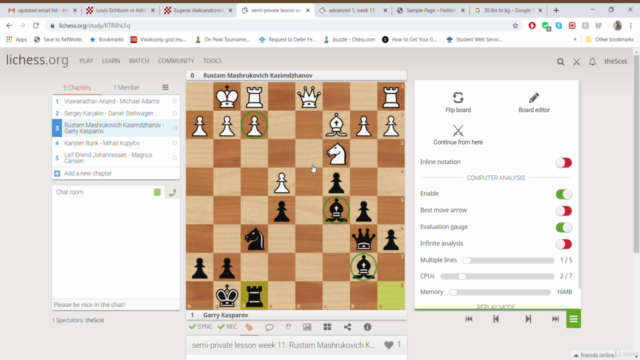The height and width of the screenshot is (360, 640).
Task: Click the crossed swords challenge icon in header
Action: [x=576, y=62]
